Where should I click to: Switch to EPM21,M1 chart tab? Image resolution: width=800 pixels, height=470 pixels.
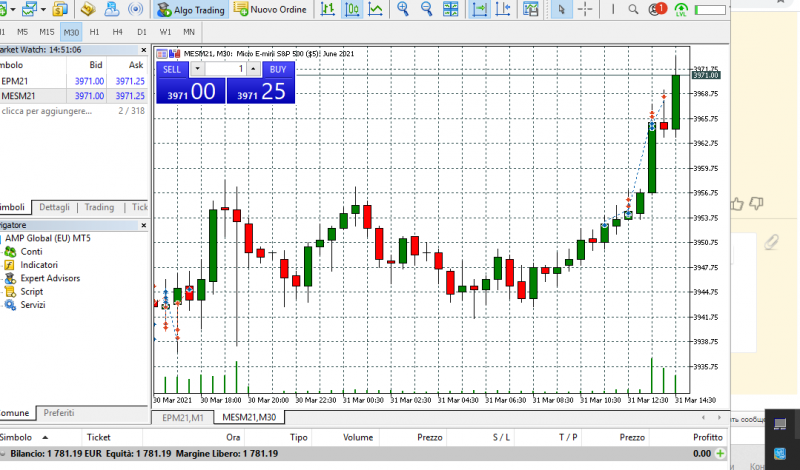183,417
